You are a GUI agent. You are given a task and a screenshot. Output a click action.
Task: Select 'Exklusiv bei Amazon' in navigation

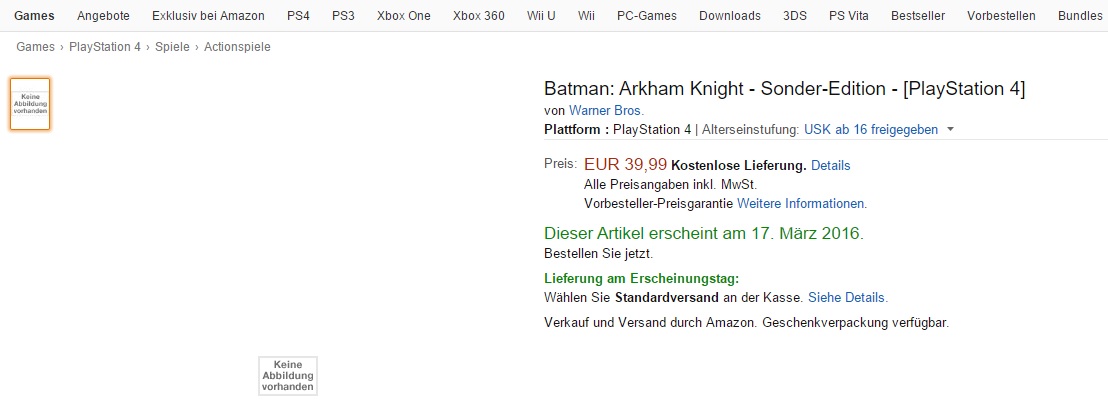(x=208, y=16)
